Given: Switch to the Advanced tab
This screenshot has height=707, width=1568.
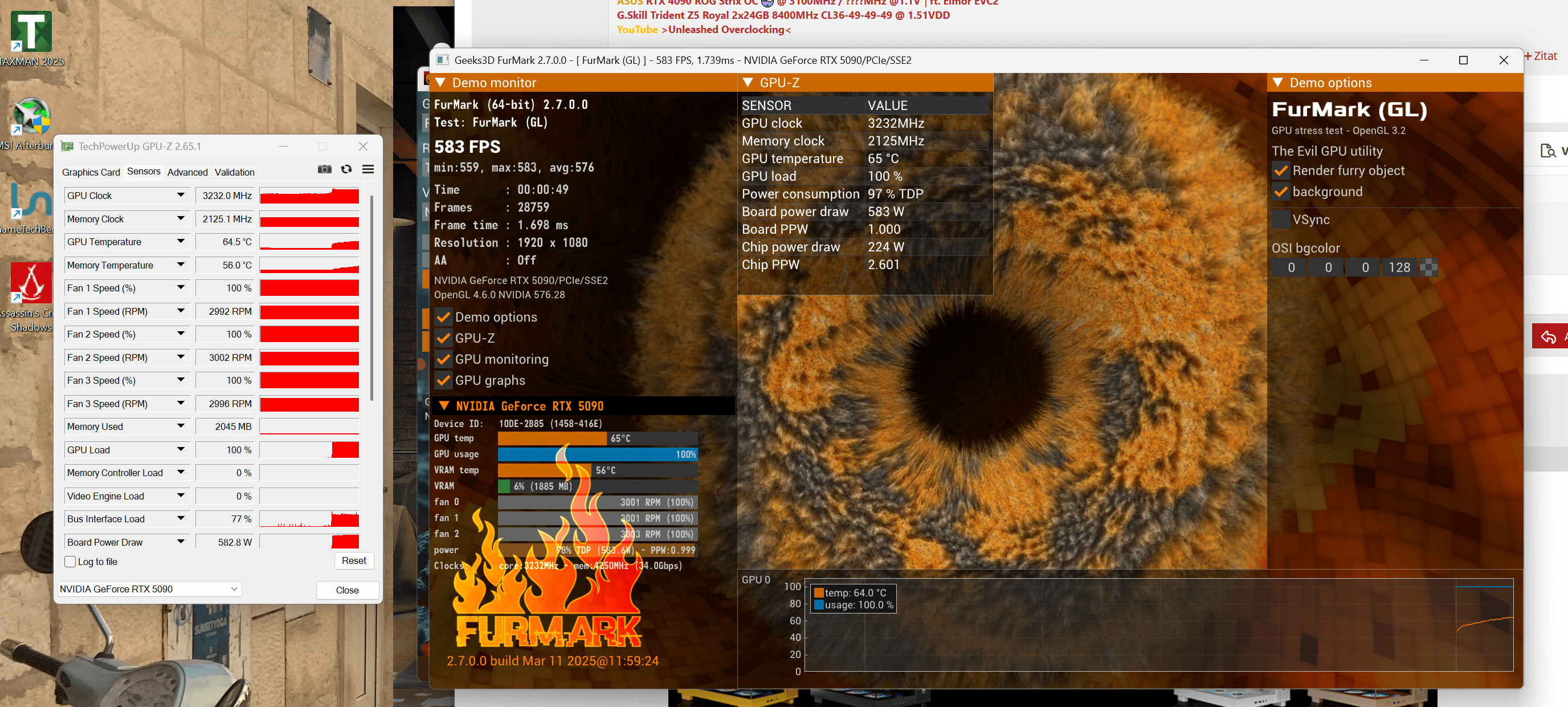Looking at the screenshot, I should click(x=187, y=172).
